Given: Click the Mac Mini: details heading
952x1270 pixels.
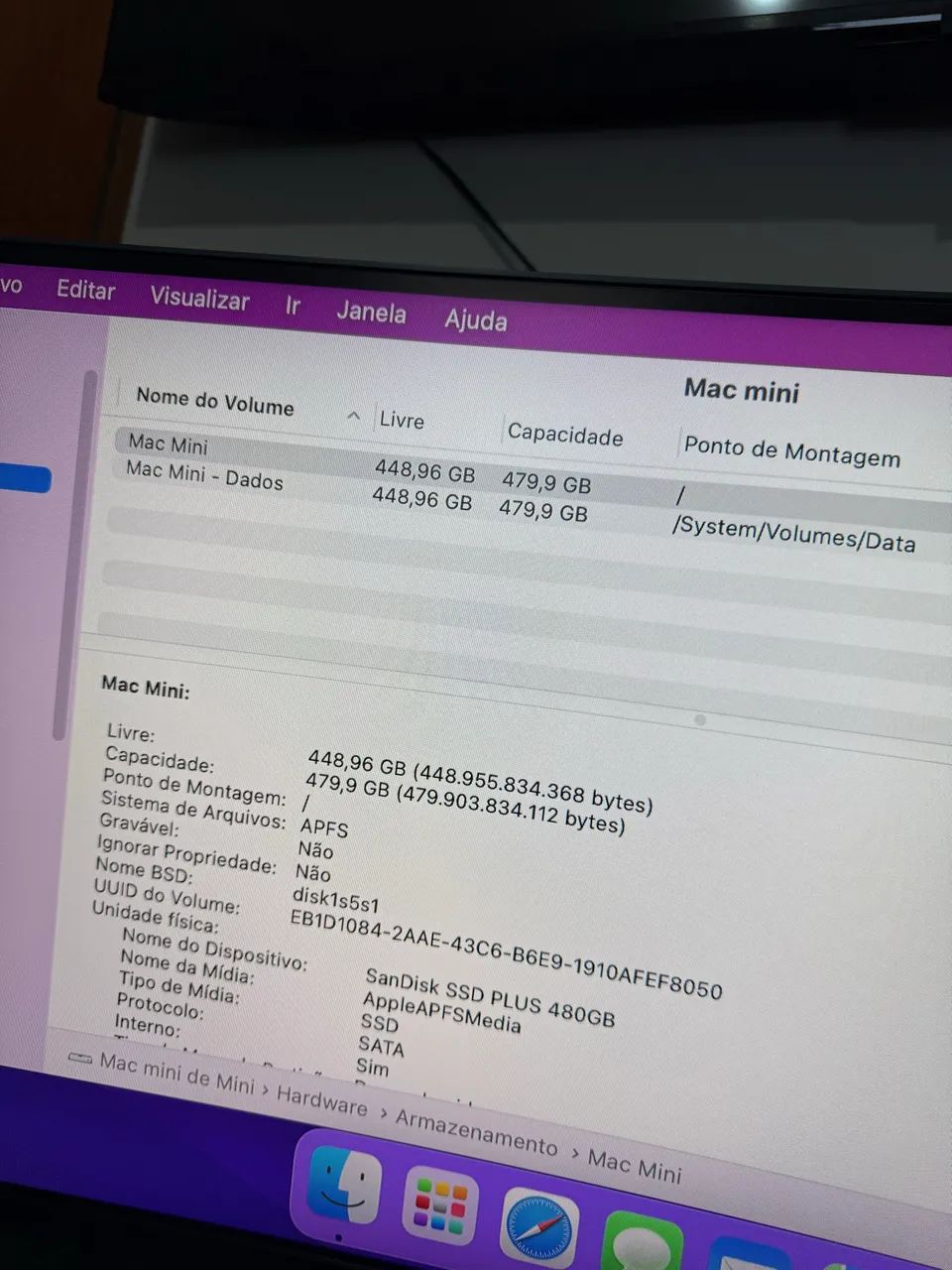Looking at the screenshot, I should click(146, 688).
